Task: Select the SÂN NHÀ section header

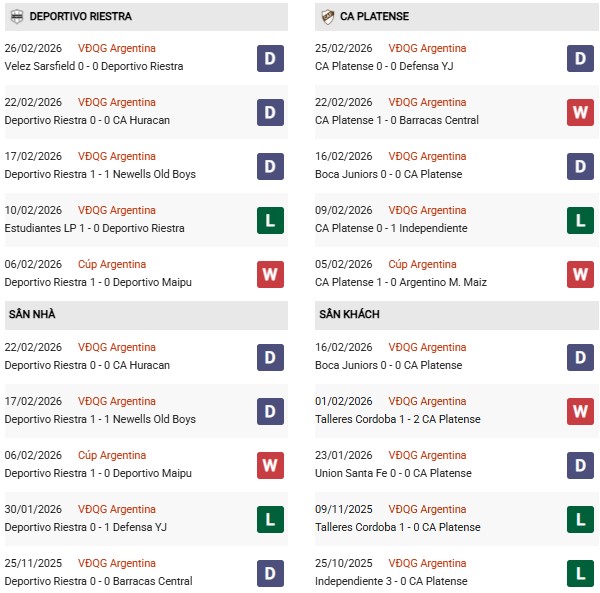Action: coord(31,314)
